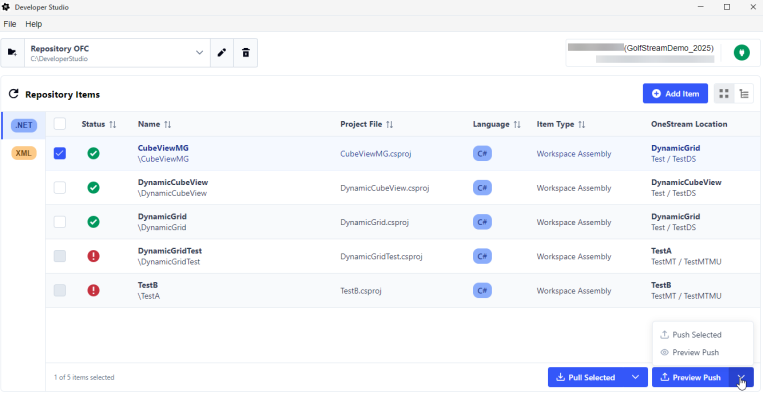Click the C# badge in the DynamicCubeView row
Viewport: 763px width, 394px height.
tap(482, 188)
